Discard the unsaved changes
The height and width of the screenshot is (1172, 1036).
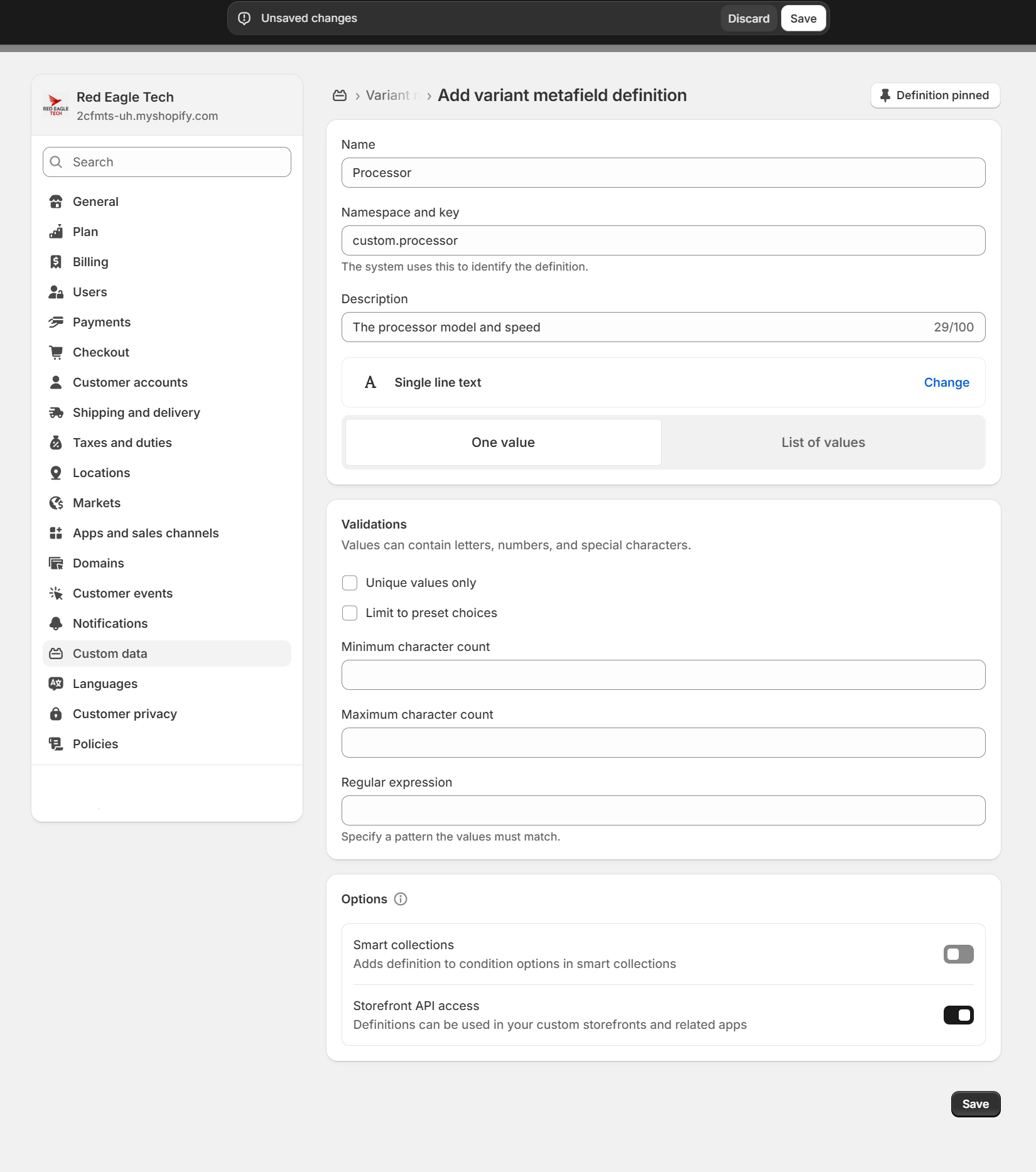pos(748,18)
